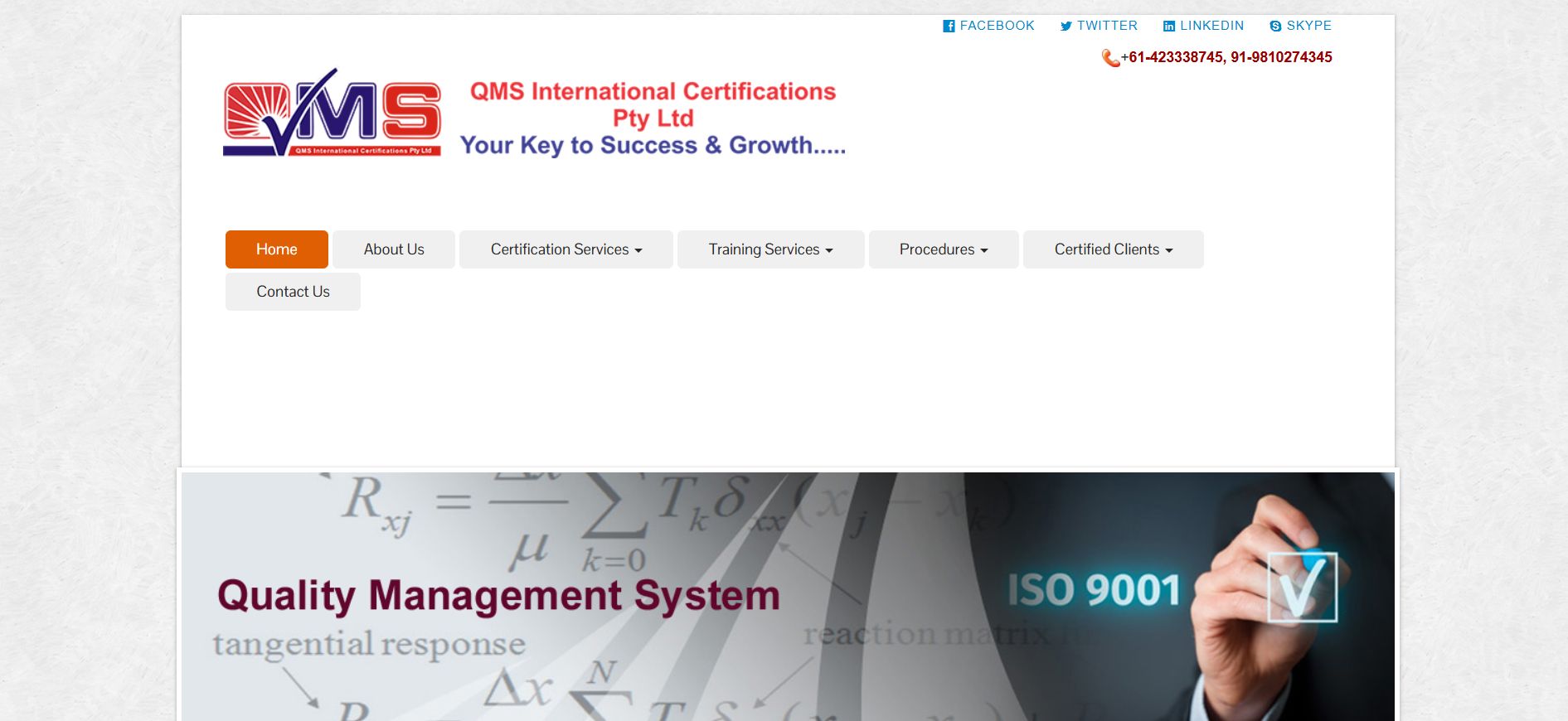The width and height of the screenshot is (1568, 721).
Task: Click the LinkedIn icon
Action: (x=1169, y=27)
